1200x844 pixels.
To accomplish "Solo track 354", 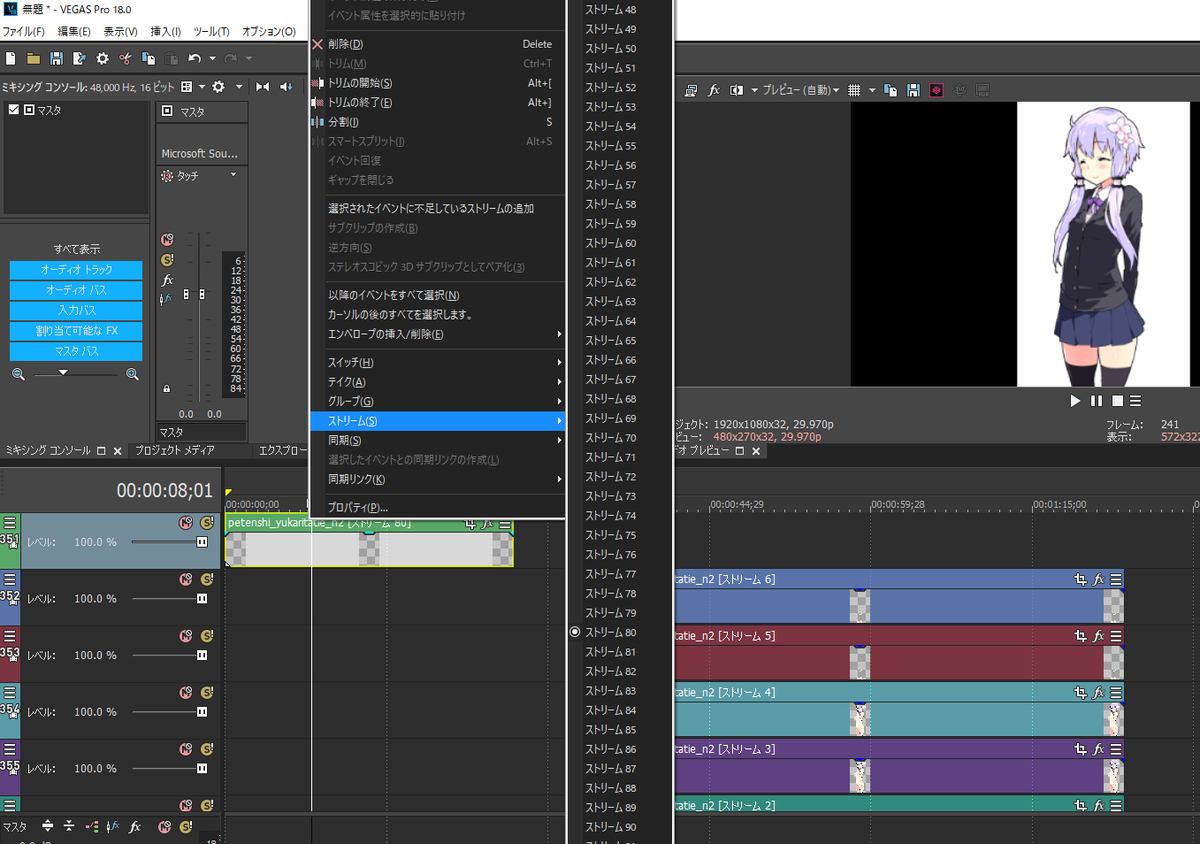I will click(x=207, y=693).
